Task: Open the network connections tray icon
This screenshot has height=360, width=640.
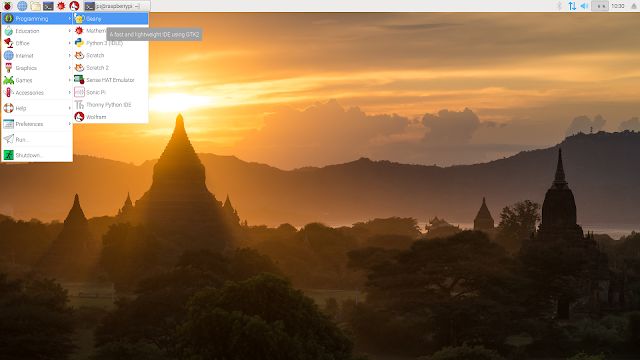Action: click(572, 6)
